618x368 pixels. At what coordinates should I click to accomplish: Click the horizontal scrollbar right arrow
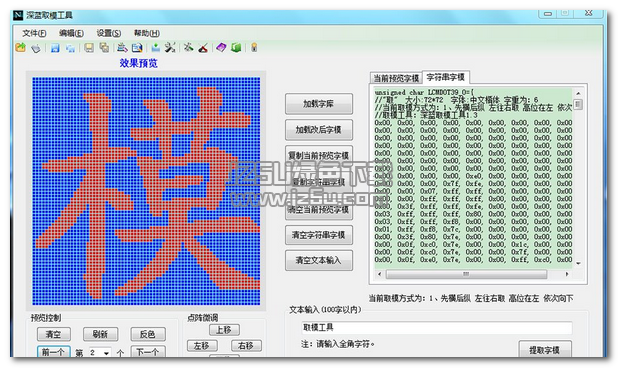click(567, 274)
